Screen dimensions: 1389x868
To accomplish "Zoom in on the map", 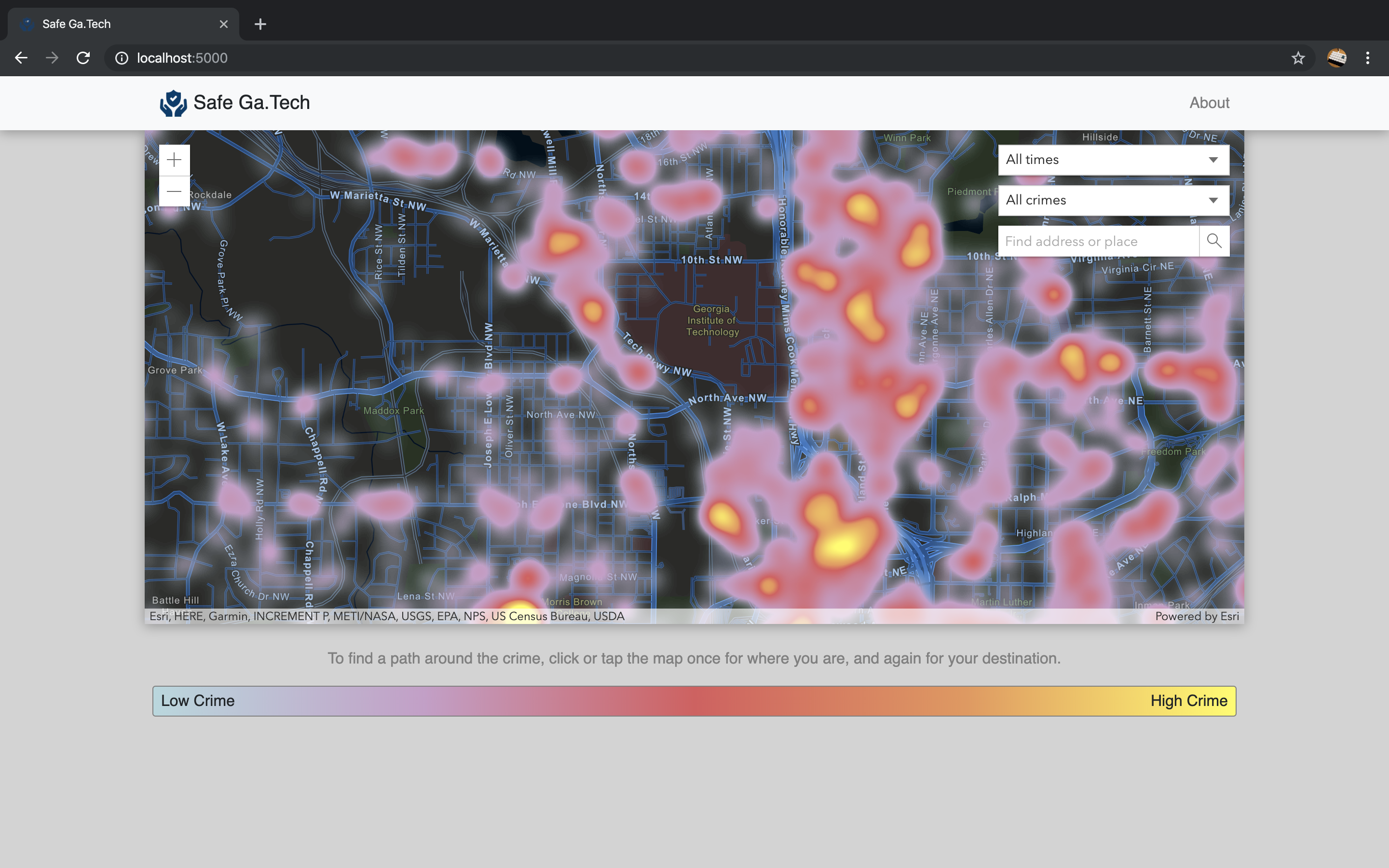I will pyautogui.click(x=174, y=160).
